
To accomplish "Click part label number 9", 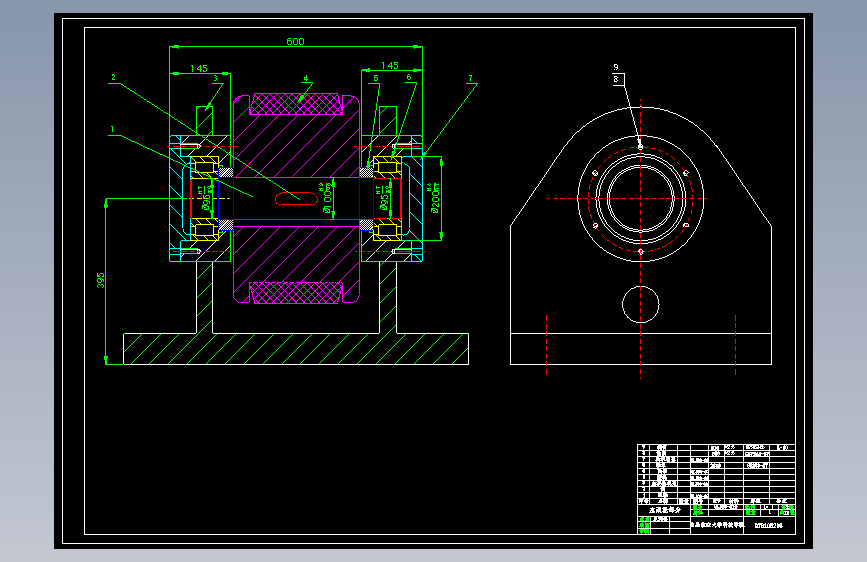I will tap(616, 67).
